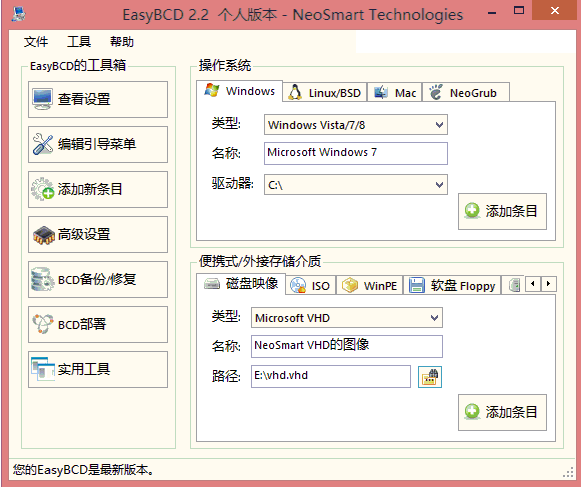Switch to the NeoGrub tab
Image resolution: width=581 pixels, height=487 pixels.
(x=465, y=92)
